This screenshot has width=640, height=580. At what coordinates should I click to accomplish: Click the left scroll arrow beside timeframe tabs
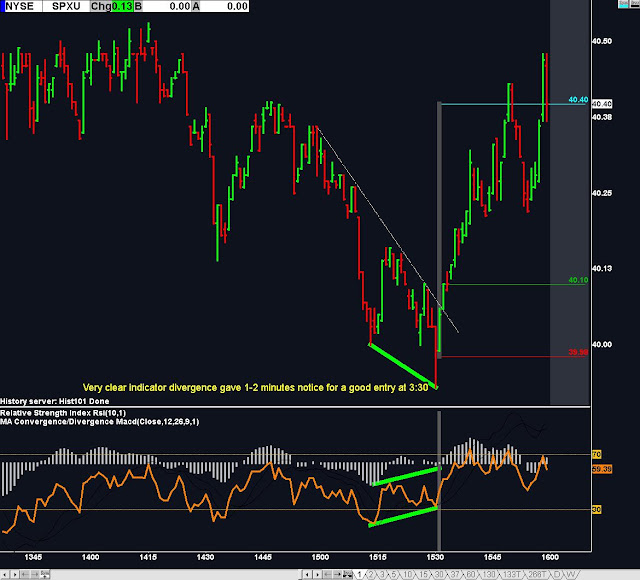pos(307,574)
